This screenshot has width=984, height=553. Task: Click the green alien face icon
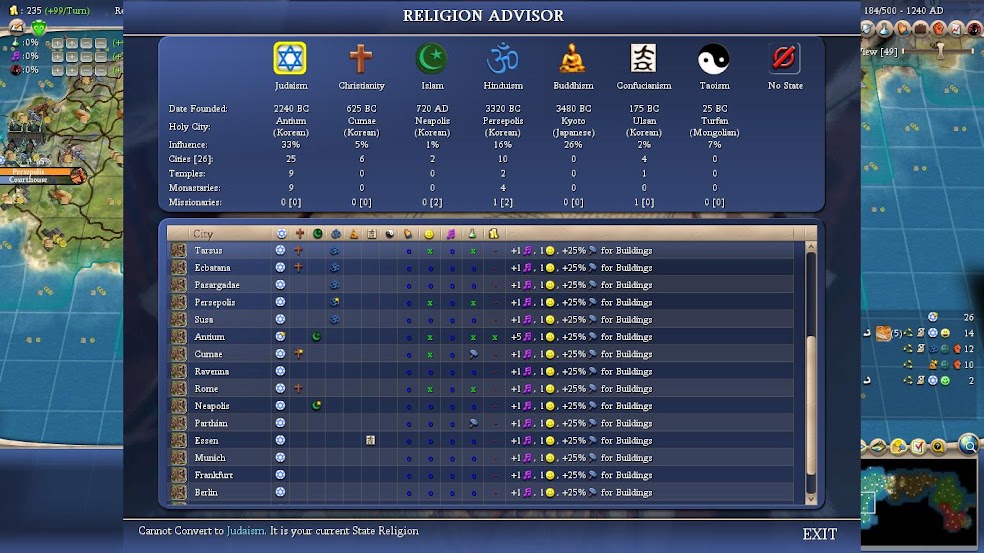point(39,28)
